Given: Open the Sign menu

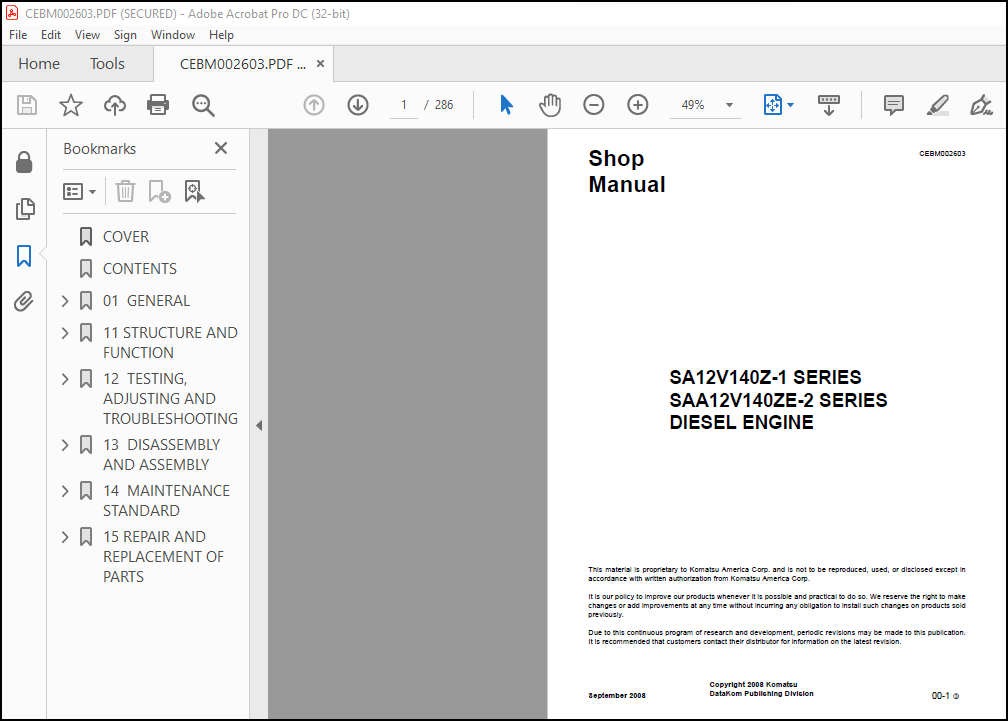Looking at the screenshot, I should pos(125,35).
